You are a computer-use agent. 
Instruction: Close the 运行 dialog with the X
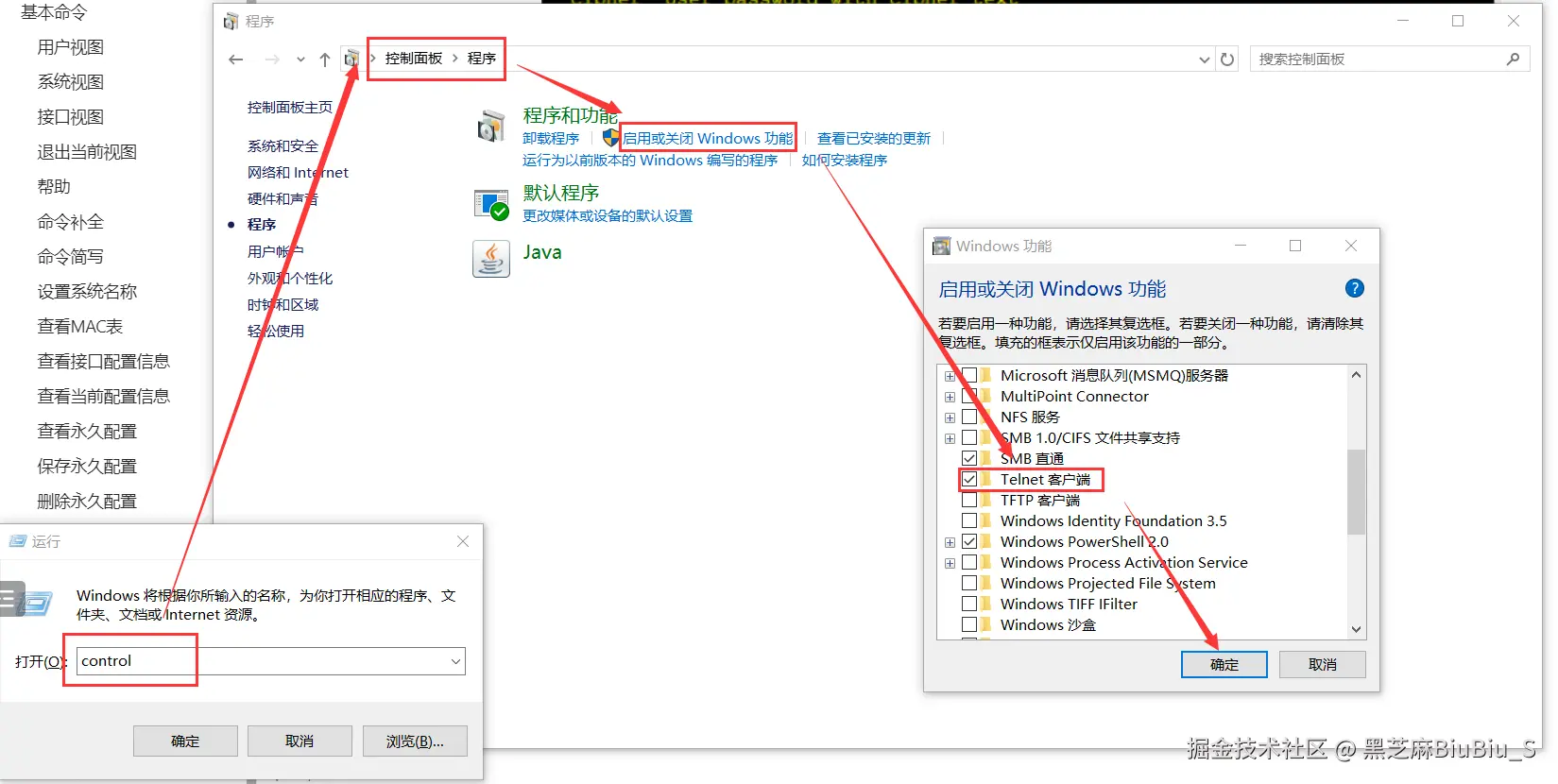tap(463, 541)
